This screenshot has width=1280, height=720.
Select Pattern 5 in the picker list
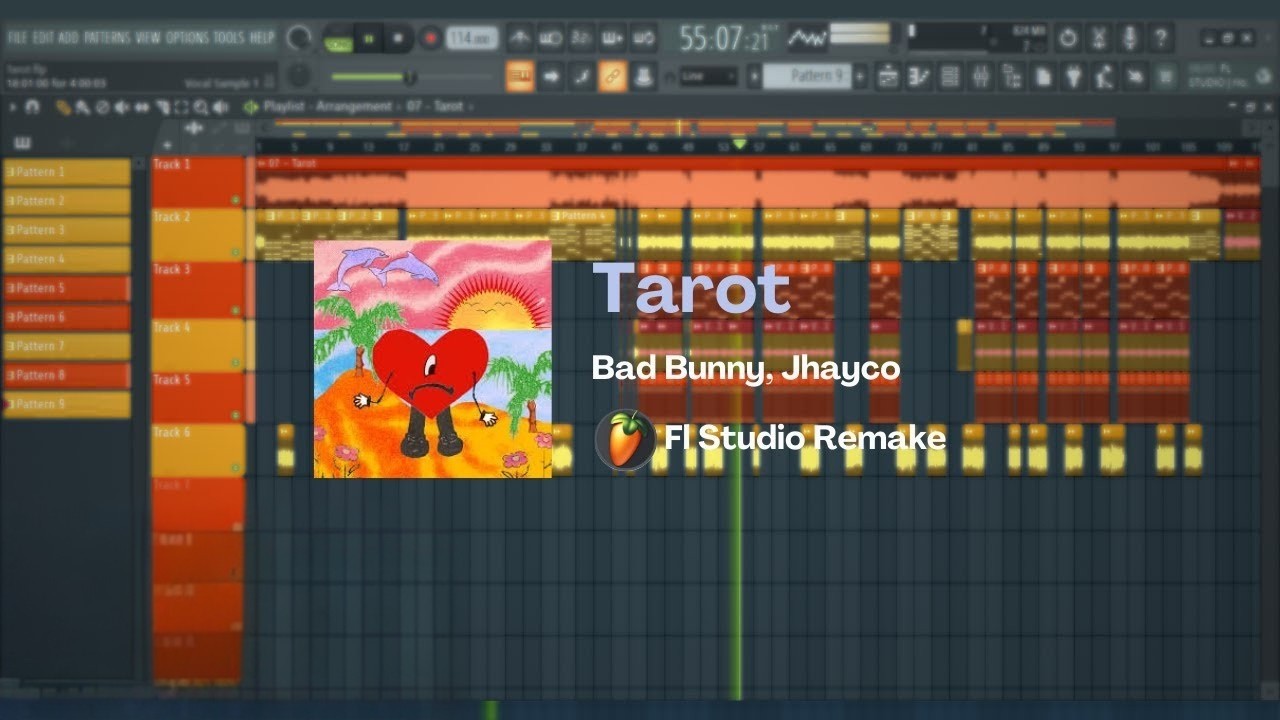[x=67, y=288]
